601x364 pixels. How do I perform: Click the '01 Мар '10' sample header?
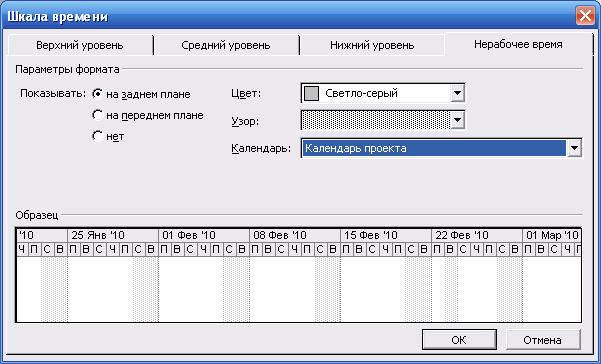552,235
